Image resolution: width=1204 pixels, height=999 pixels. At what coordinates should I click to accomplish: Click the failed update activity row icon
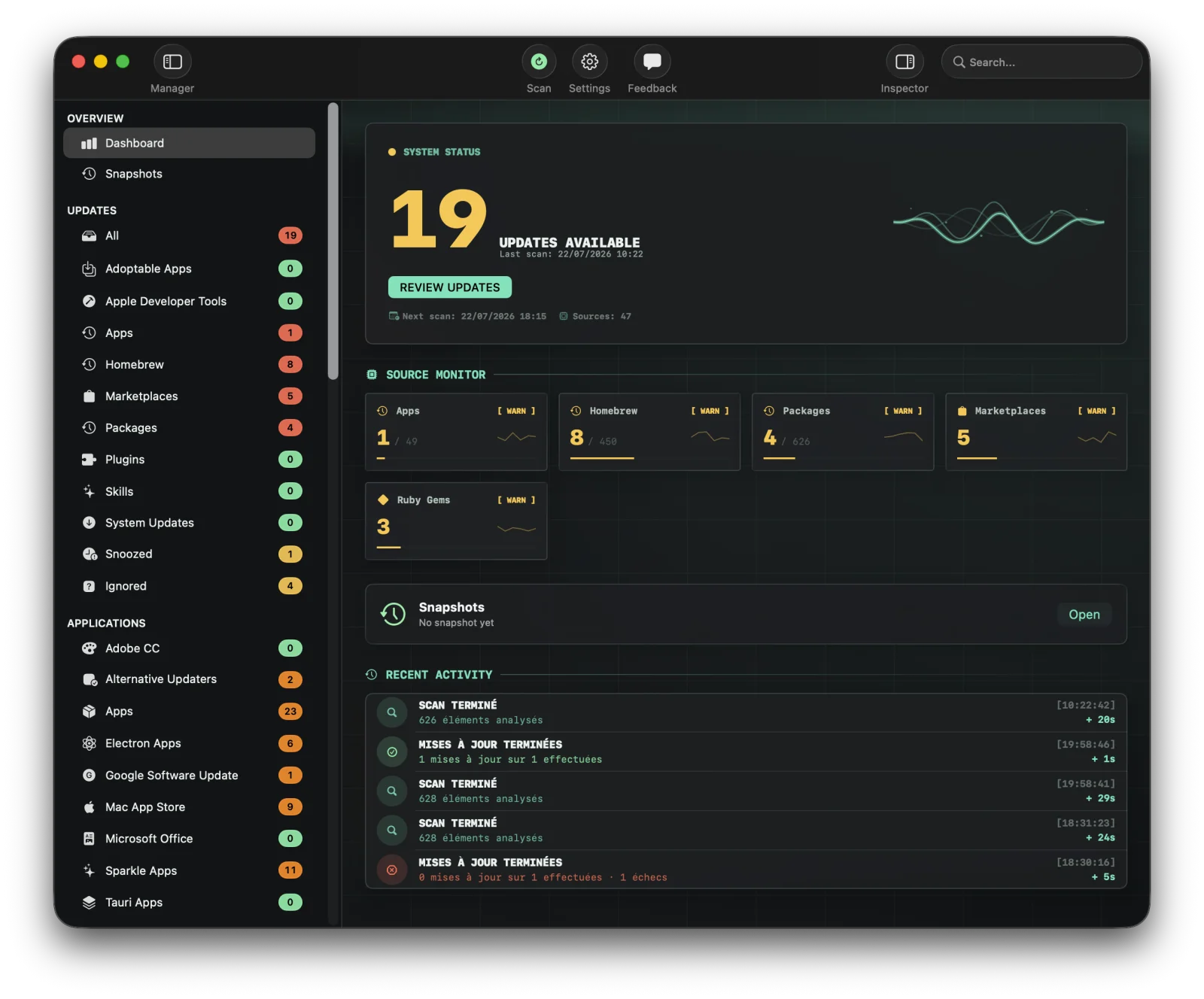[392, 870]
